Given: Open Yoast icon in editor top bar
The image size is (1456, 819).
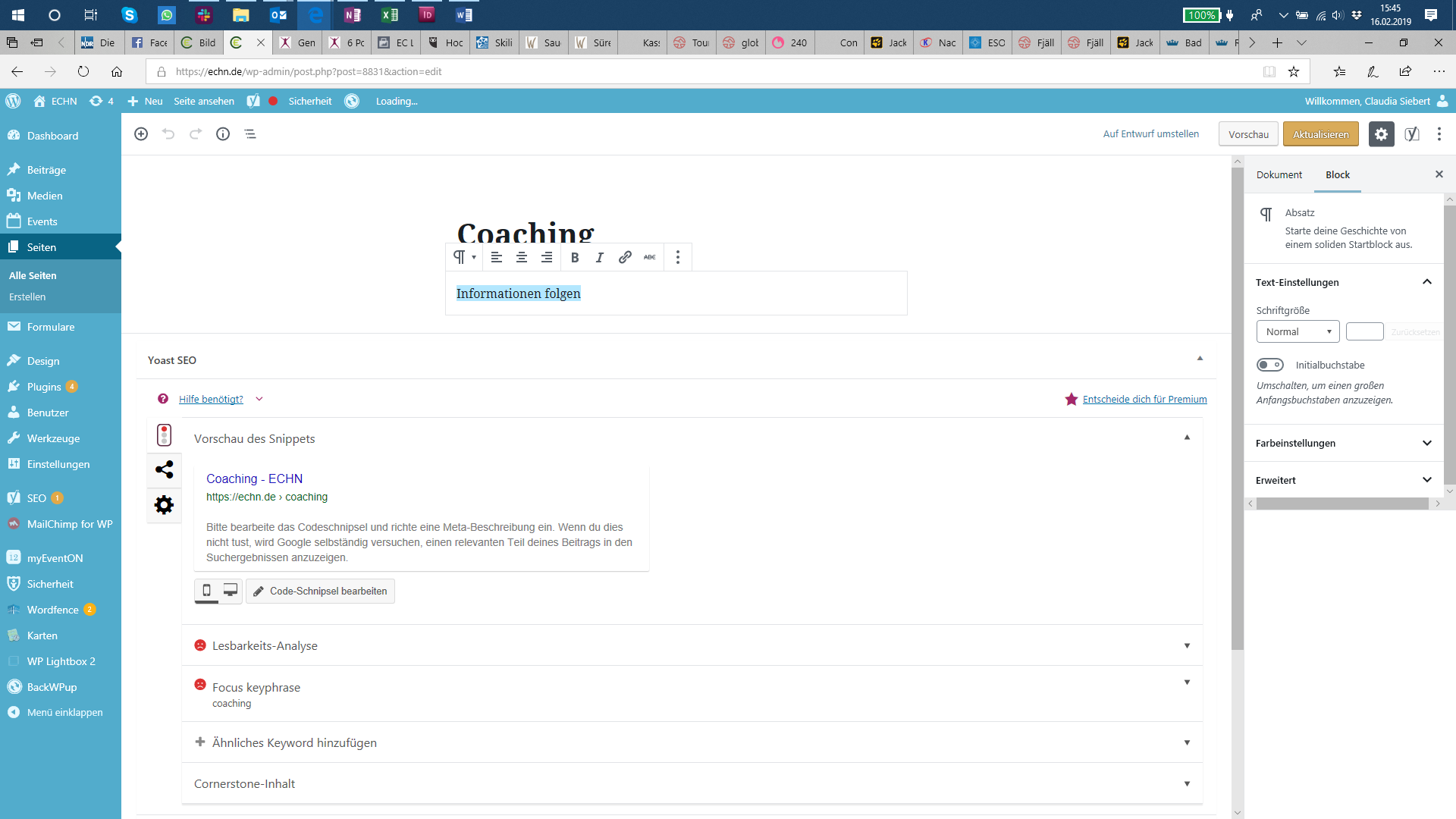Looking at the screenshot, I should (x=1411, y=134).
